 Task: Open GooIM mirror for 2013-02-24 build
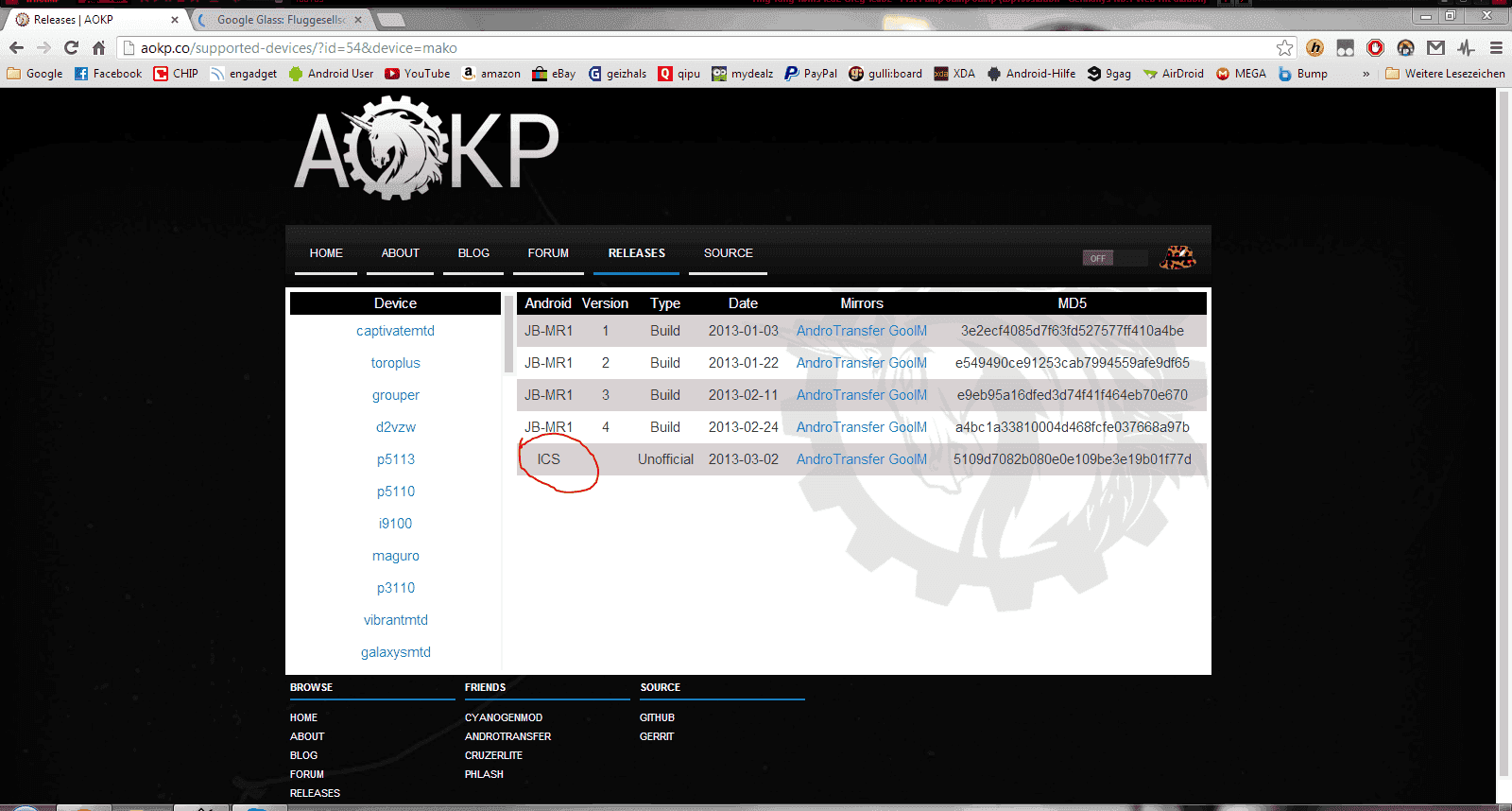coord(908,427)
